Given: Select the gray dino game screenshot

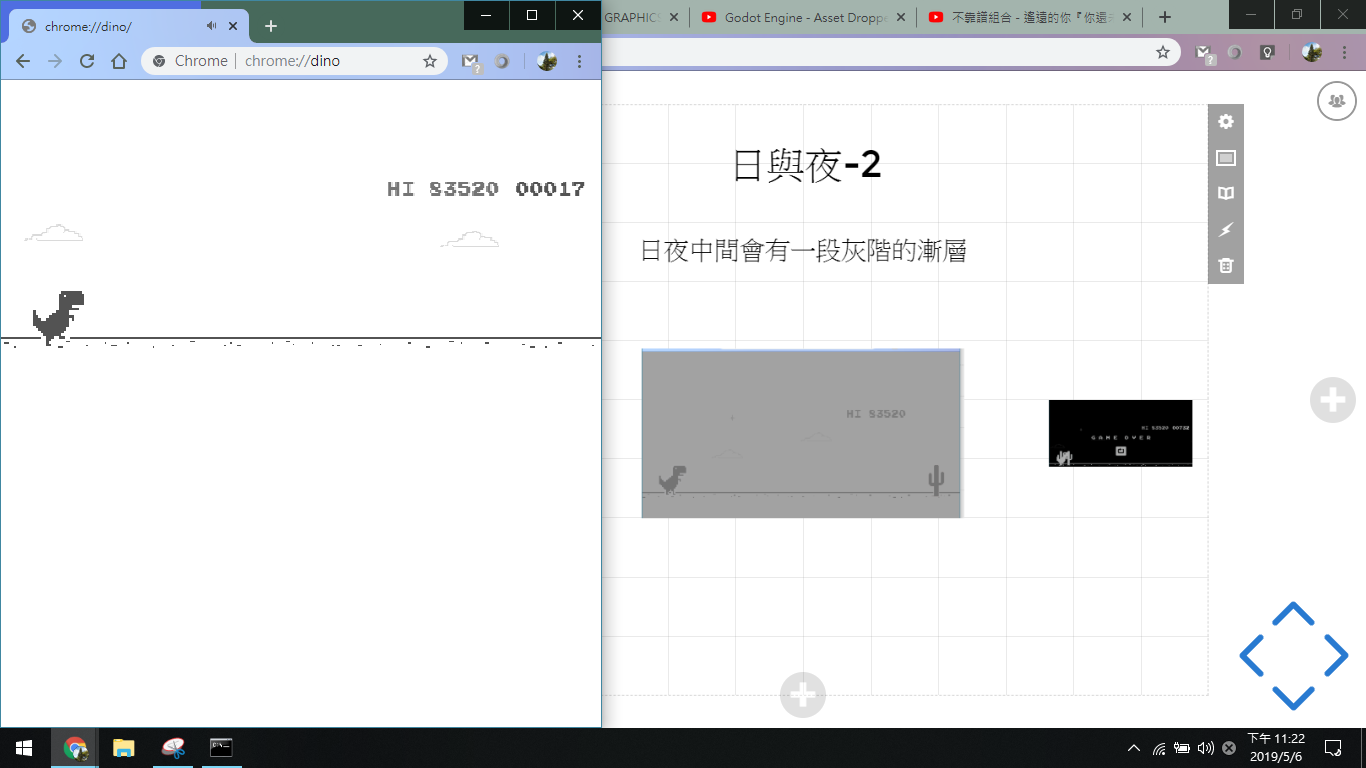Looking at the screenshot, I should point(801,433).
